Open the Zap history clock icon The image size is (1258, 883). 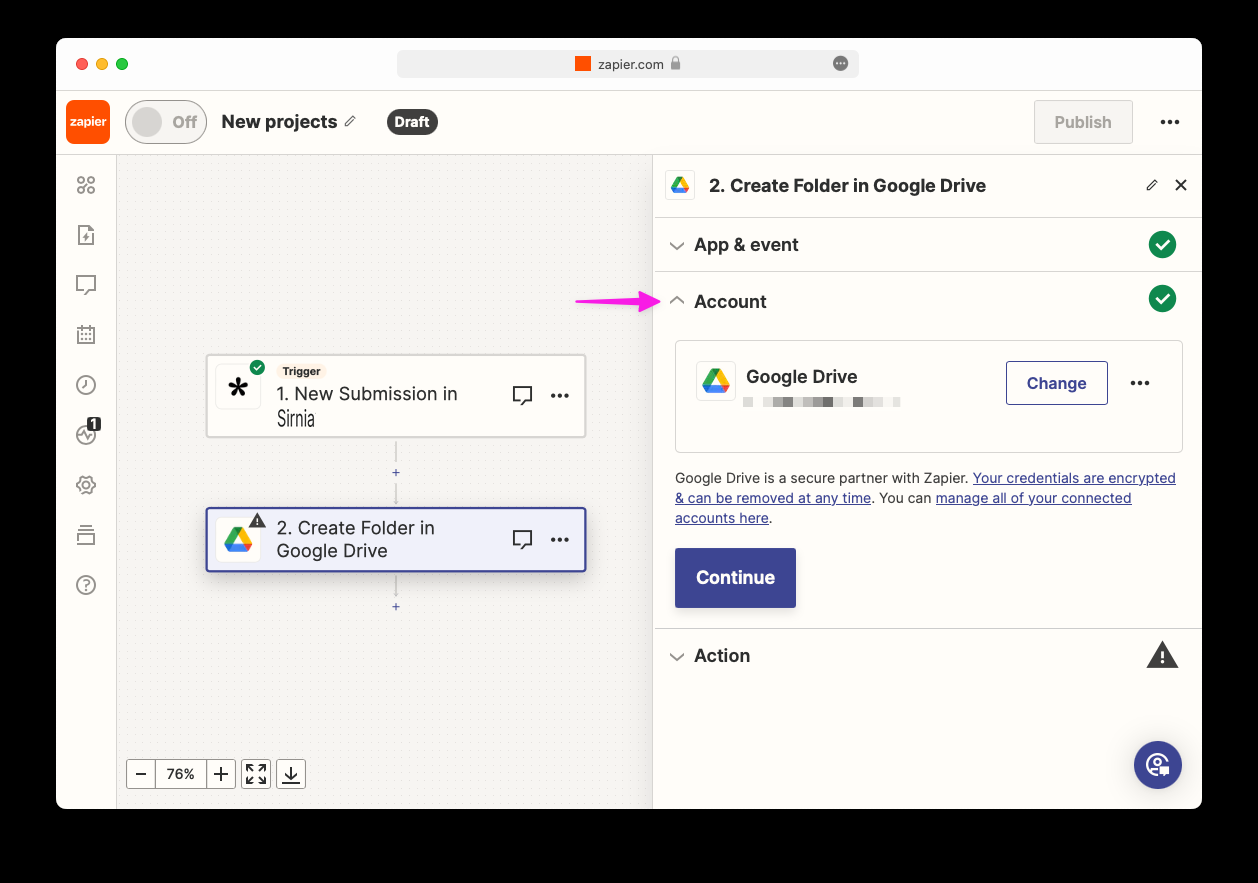click(86, 385)
